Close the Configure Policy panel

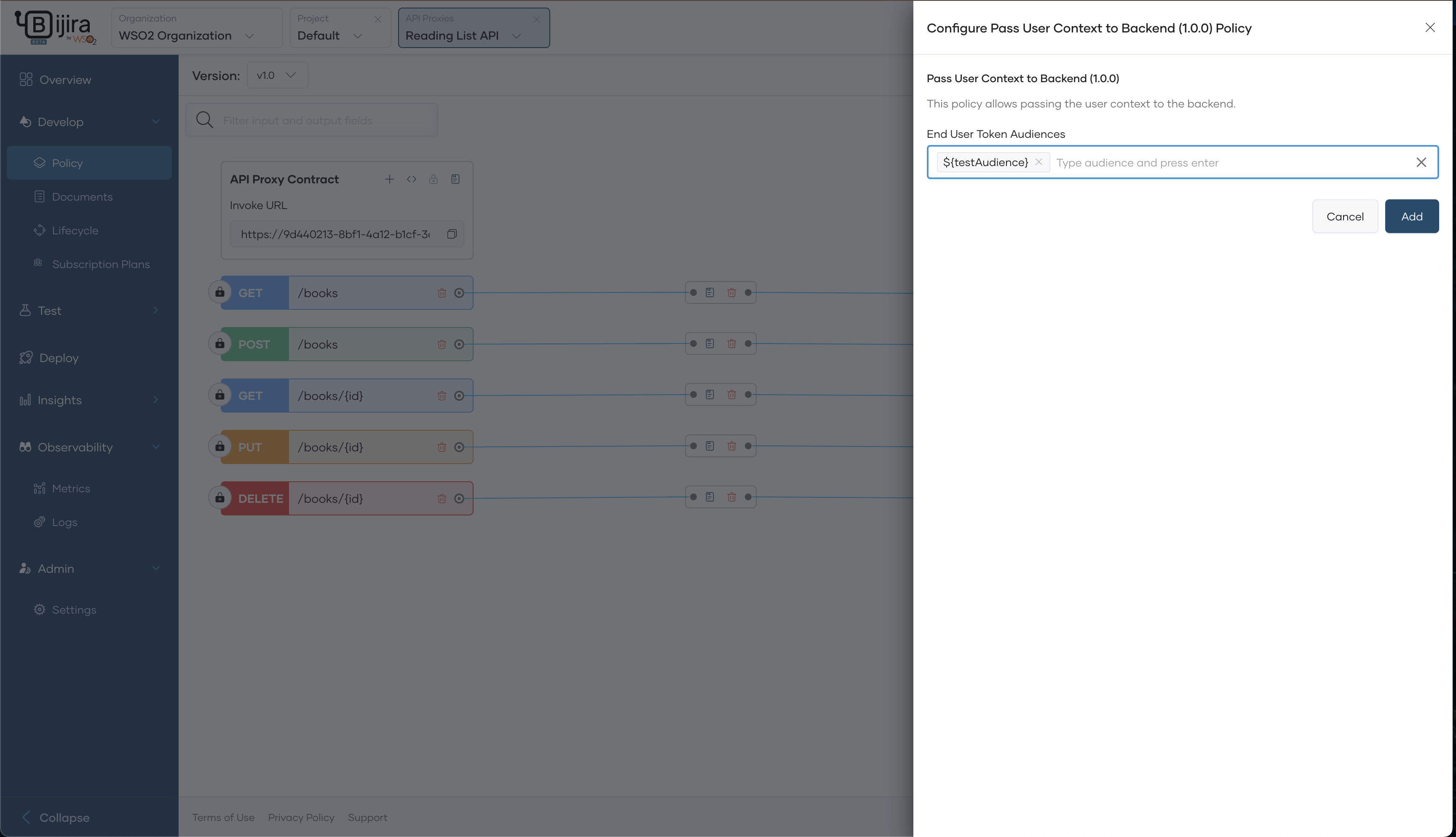1429,27
